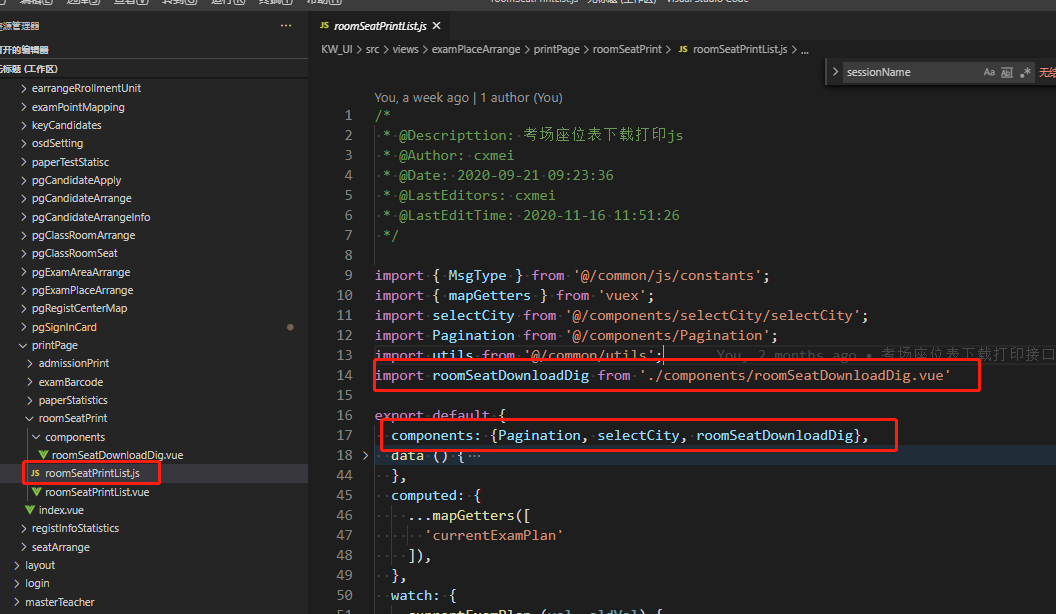Click 'currentExamPlan' string on line 47
This screenshot has height=614, width=1056.
(x=494, y=535)
